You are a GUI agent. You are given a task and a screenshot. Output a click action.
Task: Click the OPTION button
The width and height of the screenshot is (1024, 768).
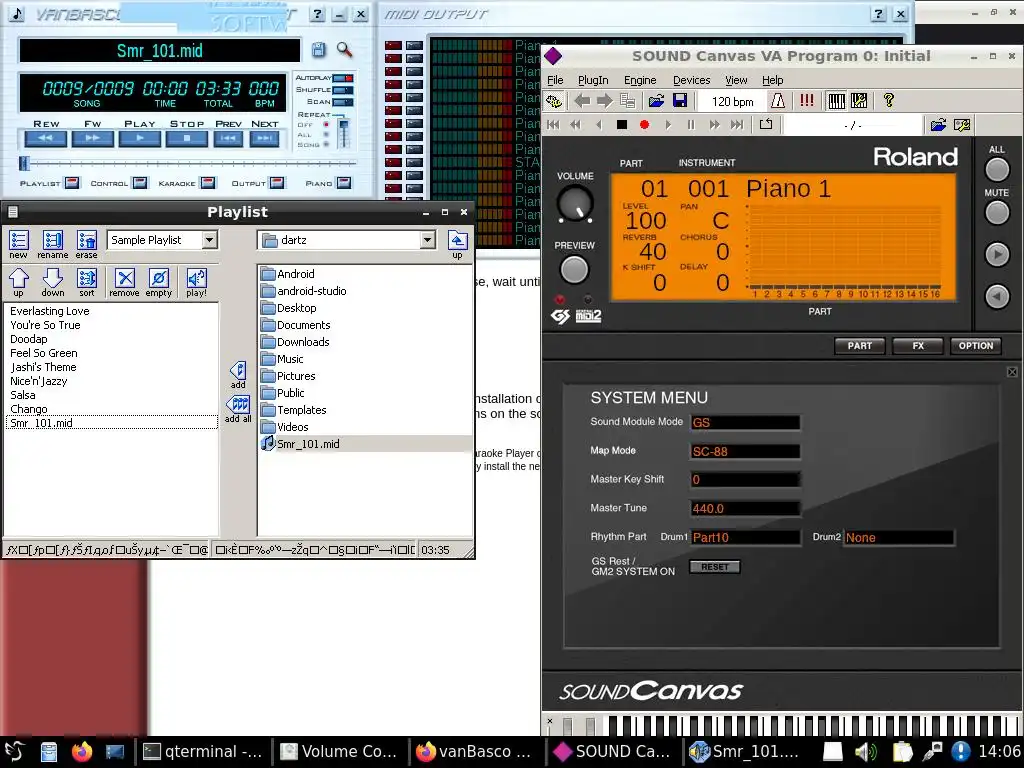(976, 346)
